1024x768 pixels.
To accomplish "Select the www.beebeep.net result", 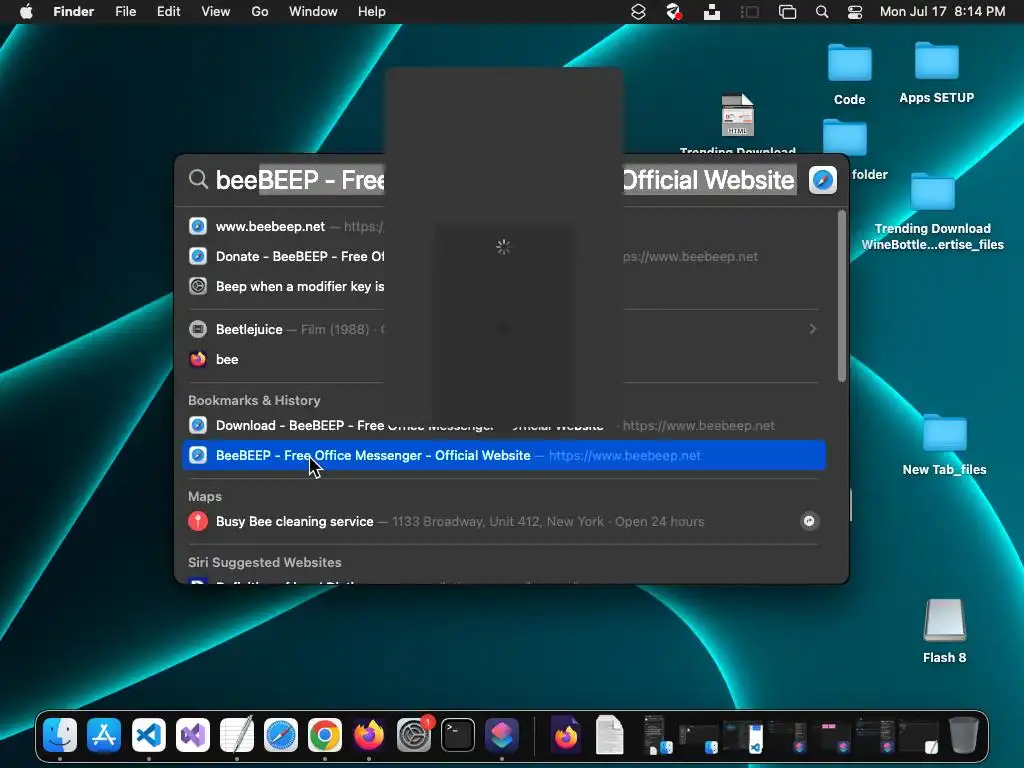I will coord(504,227).
